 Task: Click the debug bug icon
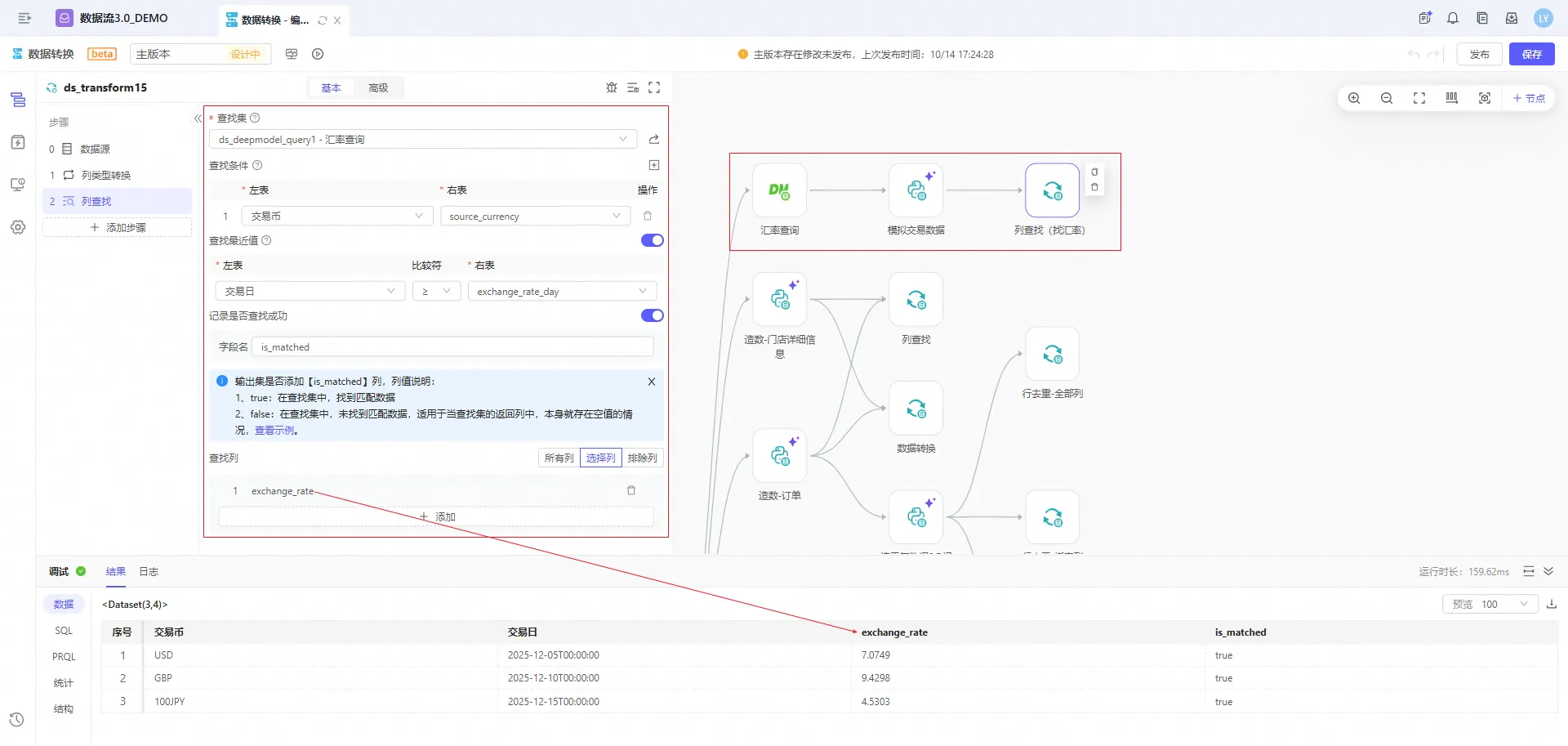click(x=611, y=87)
